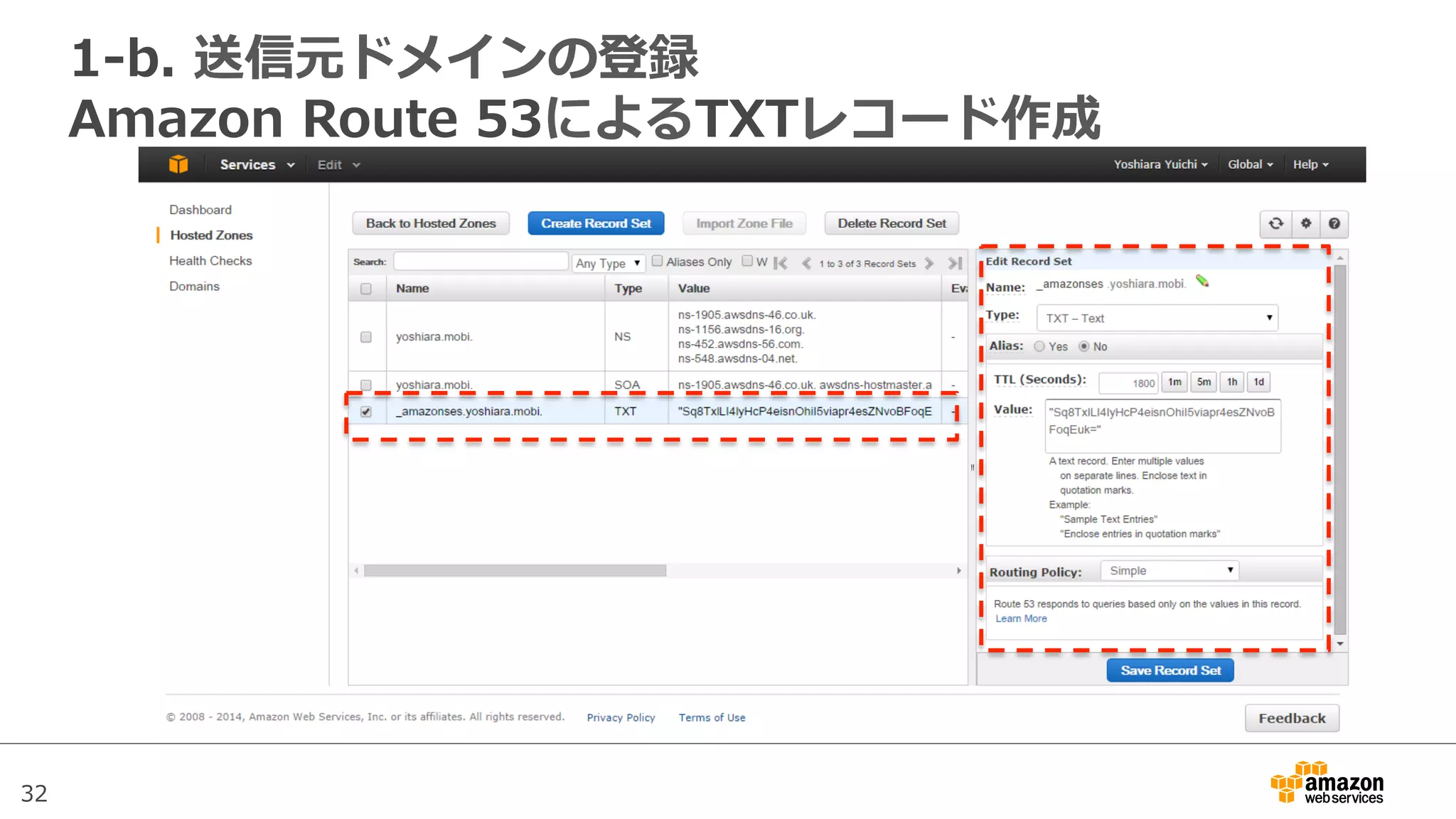
Task: Open the Any Type filter dropdown
Action: point(609,263)
